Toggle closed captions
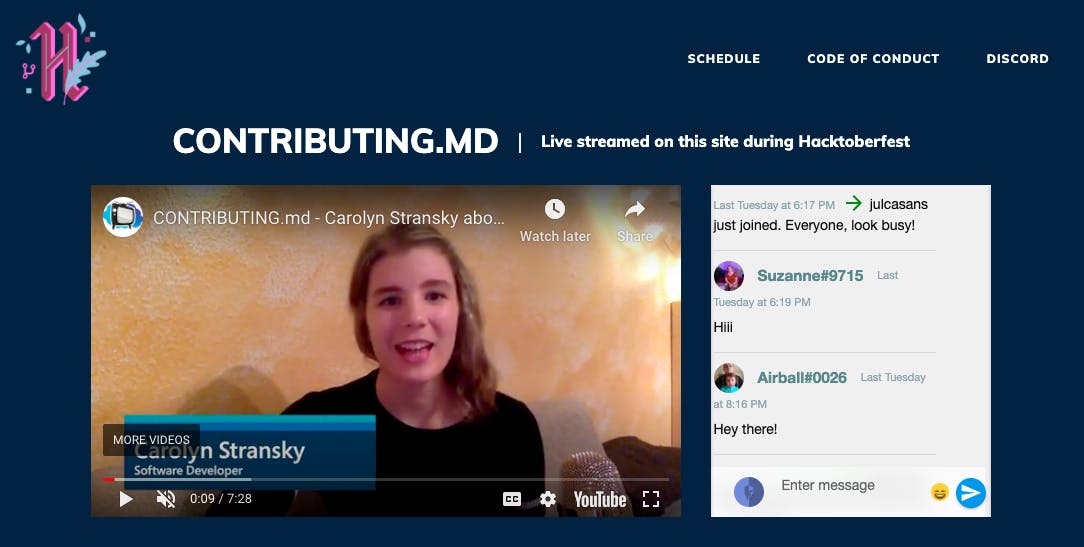This screenshot has width=1084, height=547. (x=512, y=499)
